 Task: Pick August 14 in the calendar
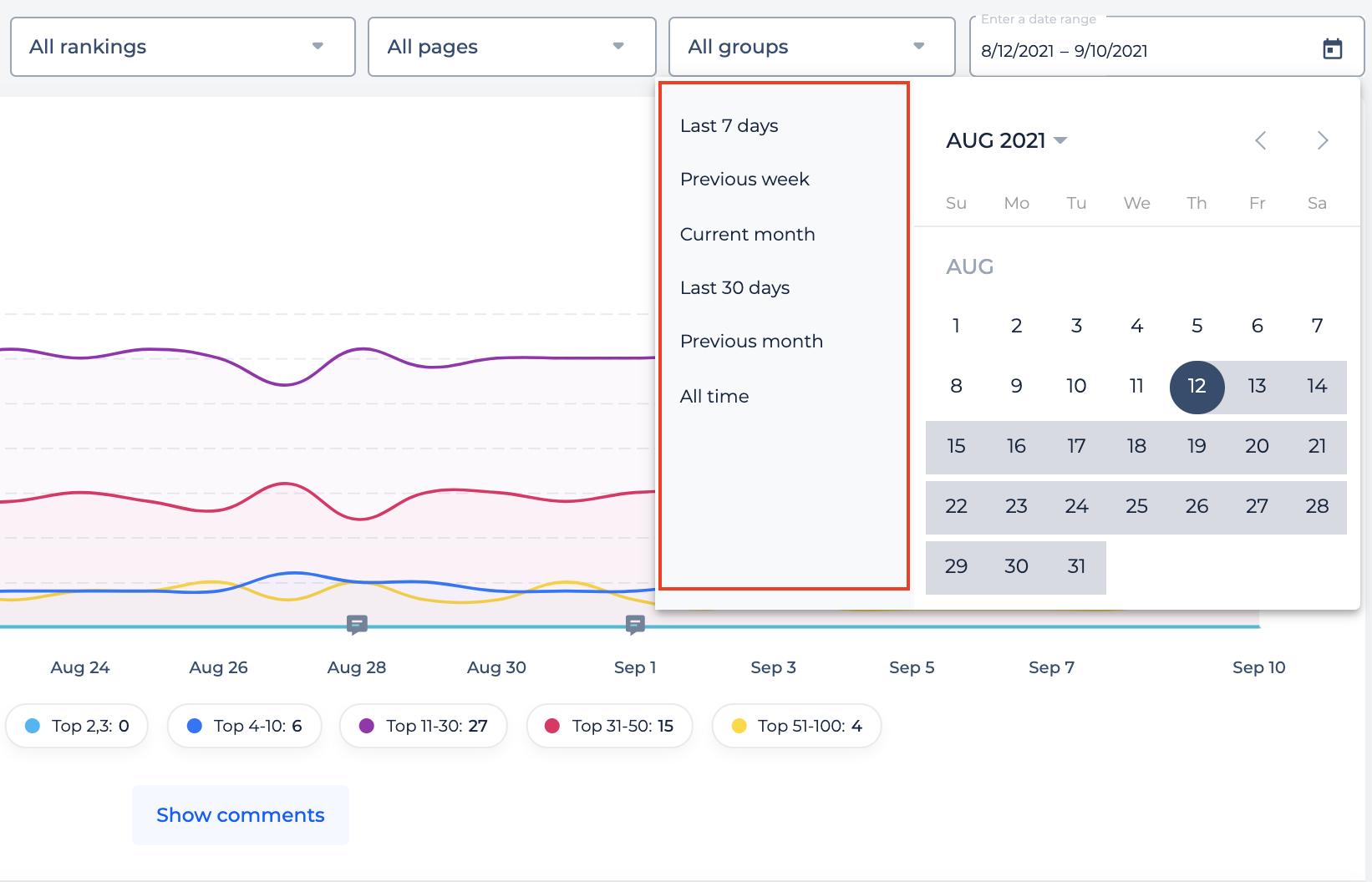(1317, 386)
